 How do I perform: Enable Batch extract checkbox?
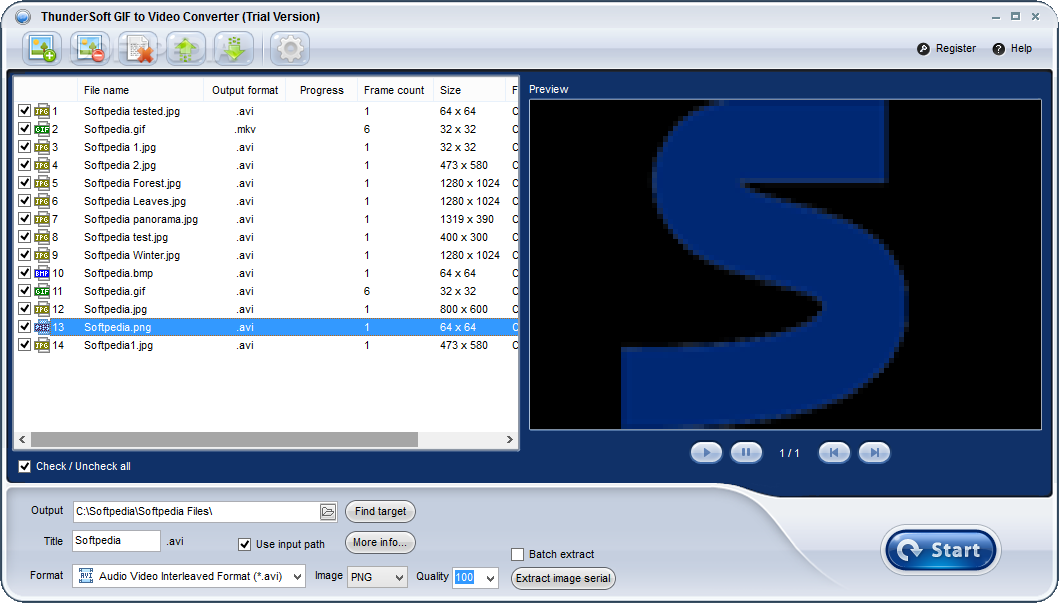tap(518, 554)
